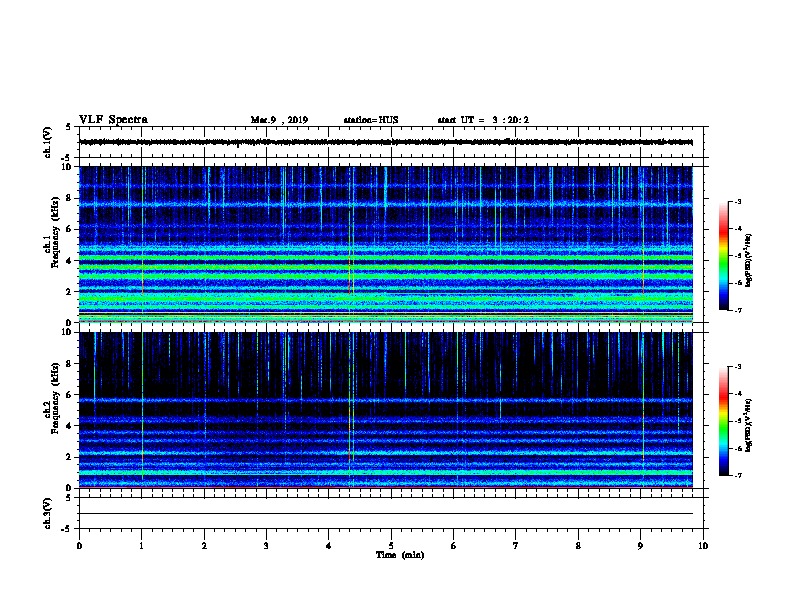Viewport: 792px width, 612px height.
Task: Click the "VLF Spectra" plot title
Action: pyautogui.click(x=113, y=120)
